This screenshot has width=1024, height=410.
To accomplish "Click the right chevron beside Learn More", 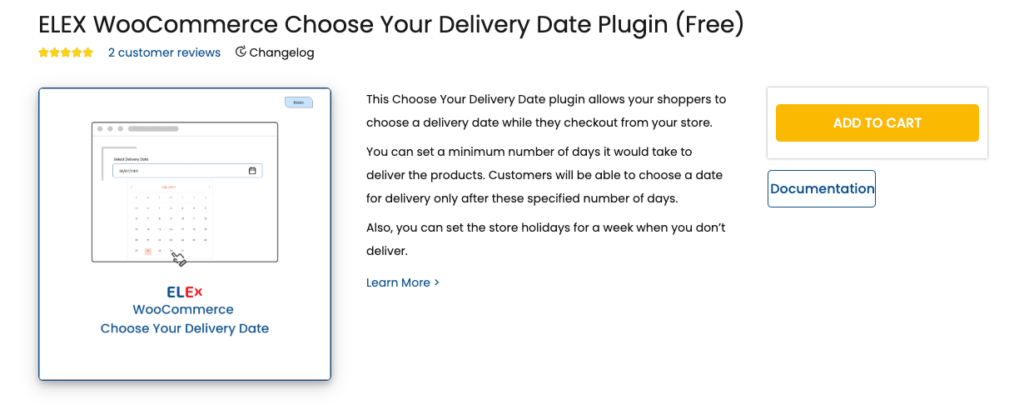I will (x=437, y=283).
